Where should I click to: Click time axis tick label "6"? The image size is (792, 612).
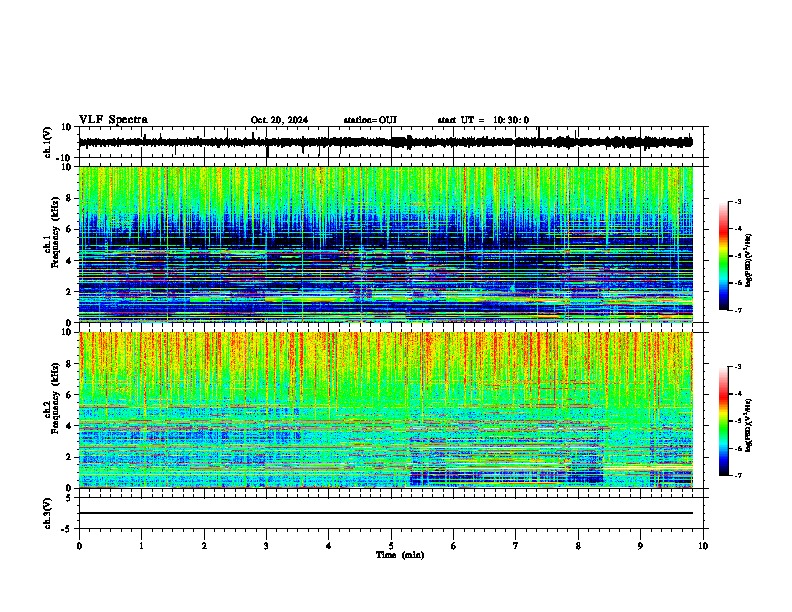[x=454, y=546]
